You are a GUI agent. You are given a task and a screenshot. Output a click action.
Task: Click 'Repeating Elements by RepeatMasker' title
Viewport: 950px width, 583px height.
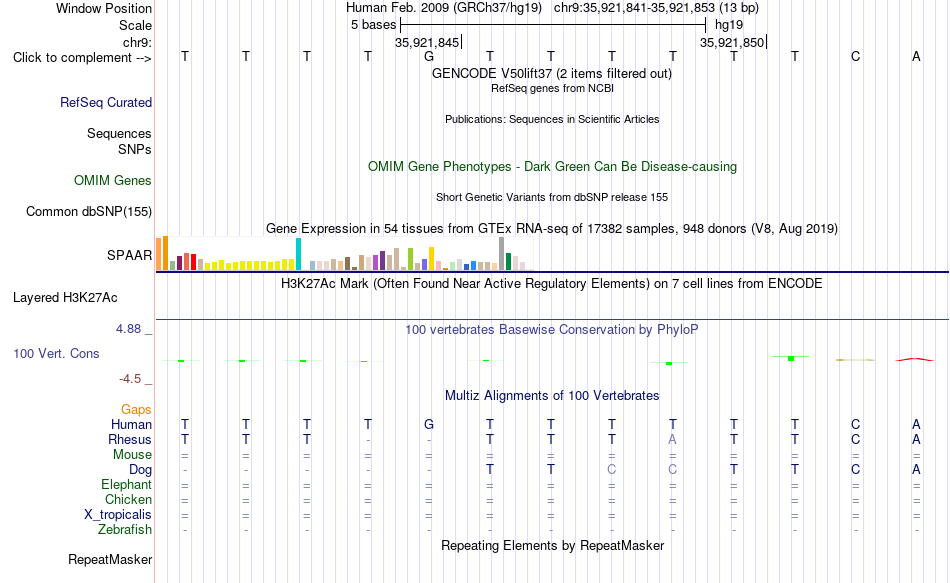pyautogui.click(x=553, y=545)
